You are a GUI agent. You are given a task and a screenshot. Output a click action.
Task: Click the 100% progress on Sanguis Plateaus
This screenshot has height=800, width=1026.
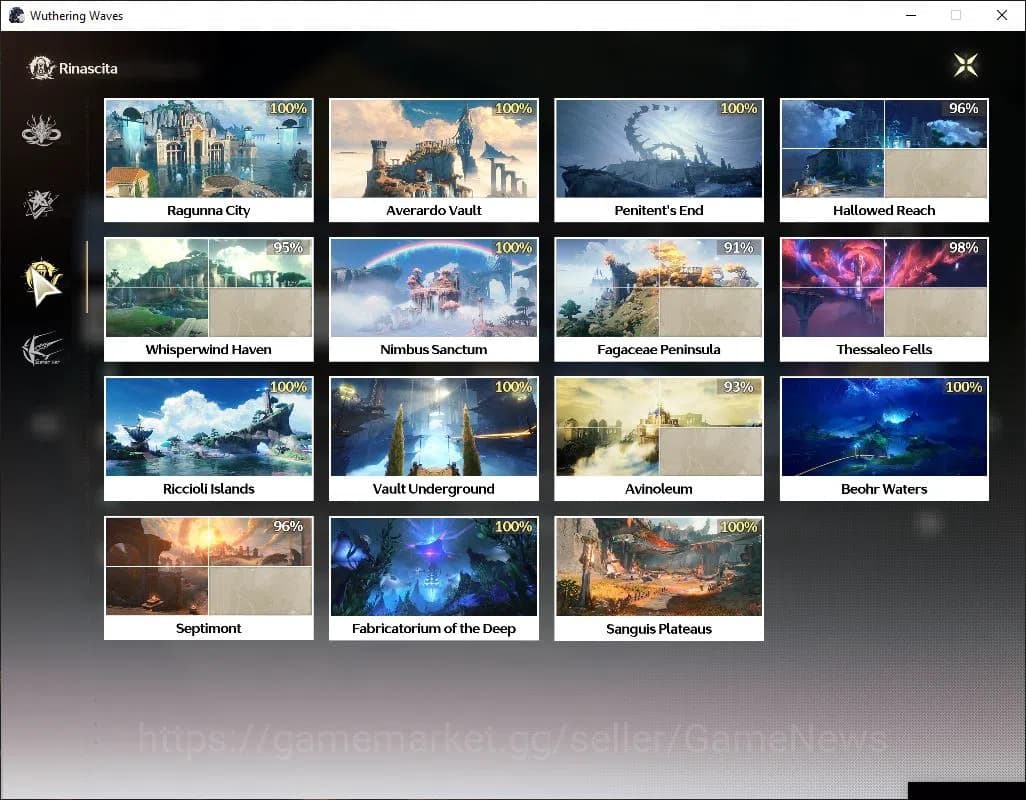(739, 527)
